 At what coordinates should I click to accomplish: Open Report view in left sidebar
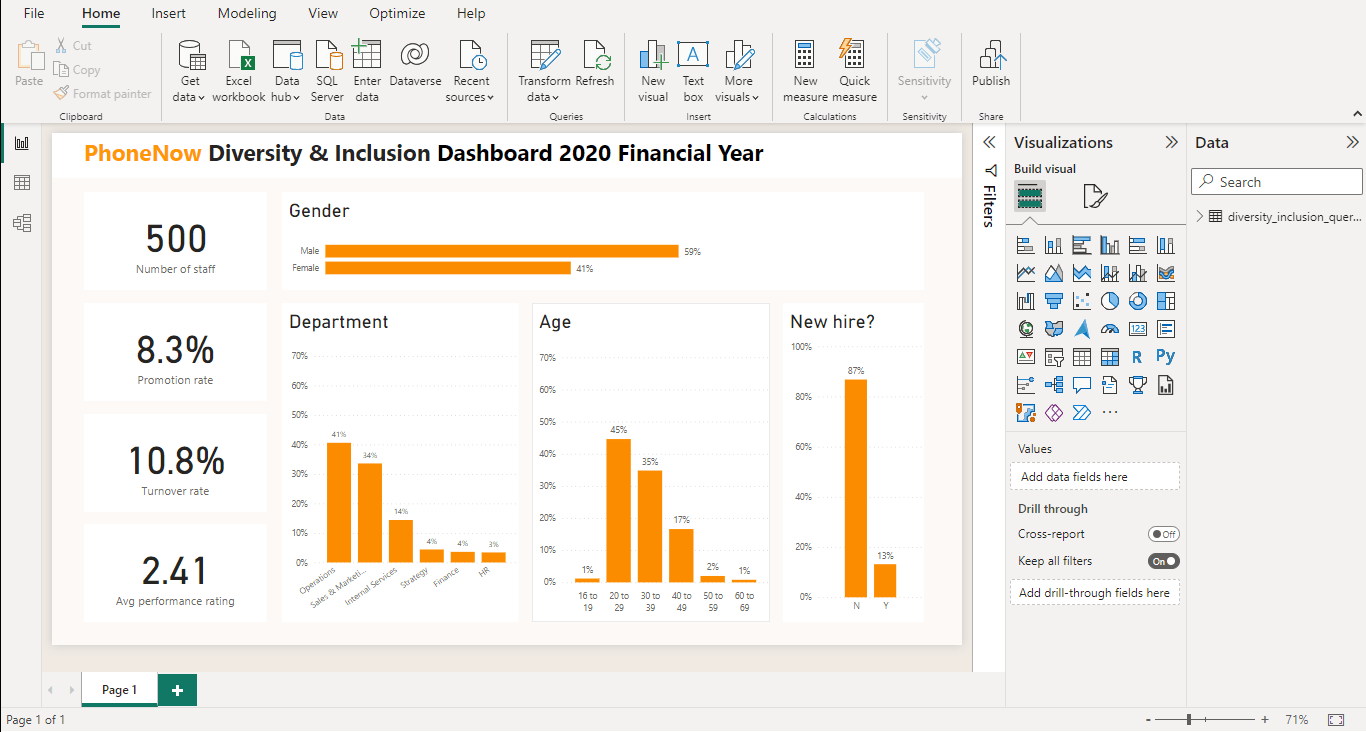[21, 143]
